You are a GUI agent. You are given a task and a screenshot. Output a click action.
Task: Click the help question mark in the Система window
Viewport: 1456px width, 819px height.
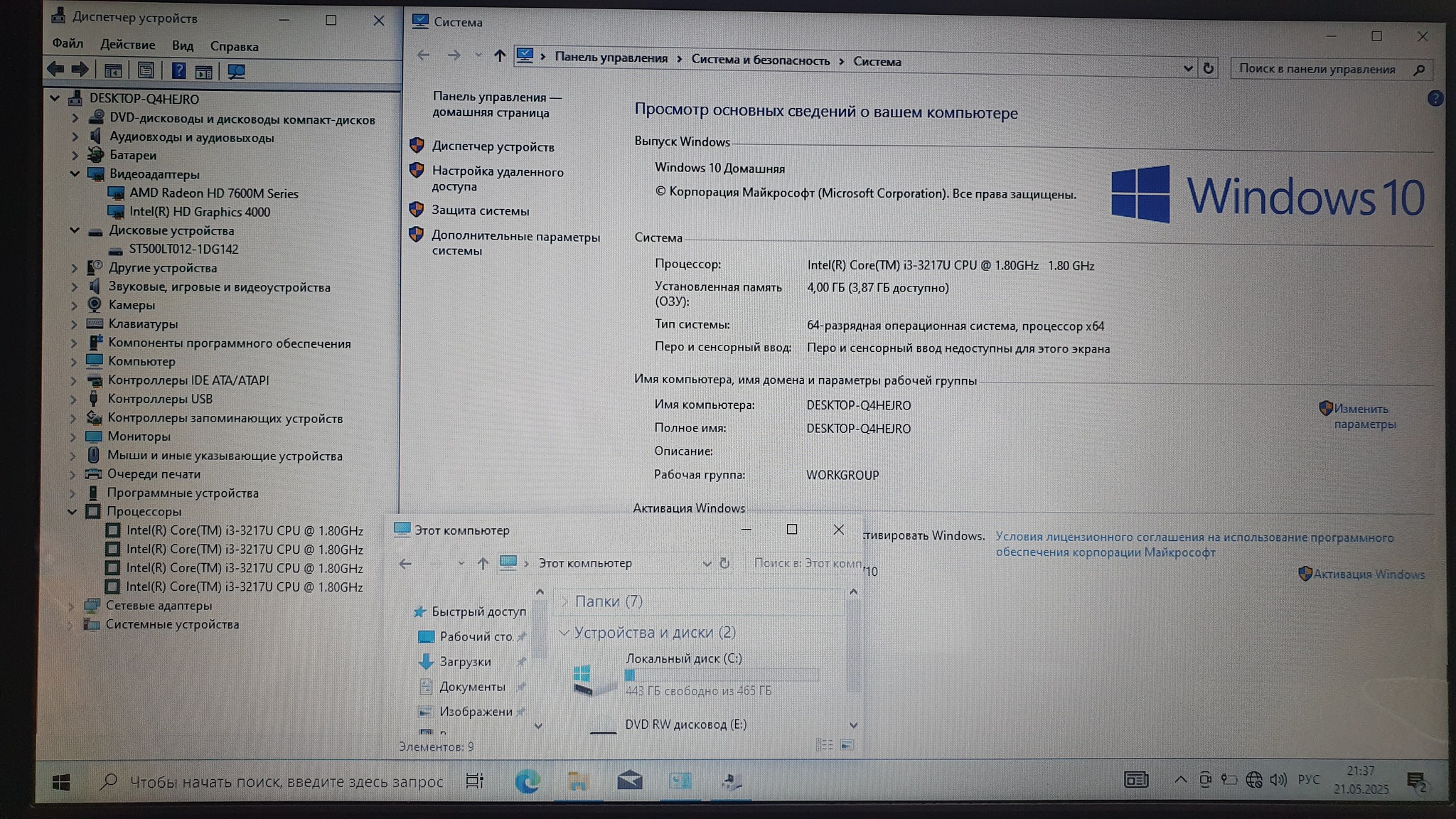(x=1435, y=98)
